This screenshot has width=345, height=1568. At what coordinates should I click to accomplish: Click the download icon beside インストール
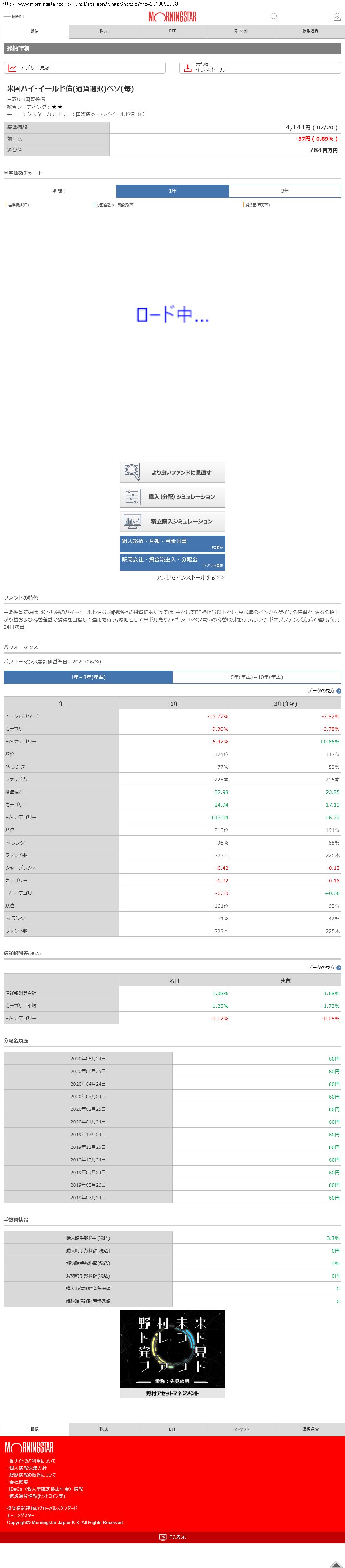point(187,68)
